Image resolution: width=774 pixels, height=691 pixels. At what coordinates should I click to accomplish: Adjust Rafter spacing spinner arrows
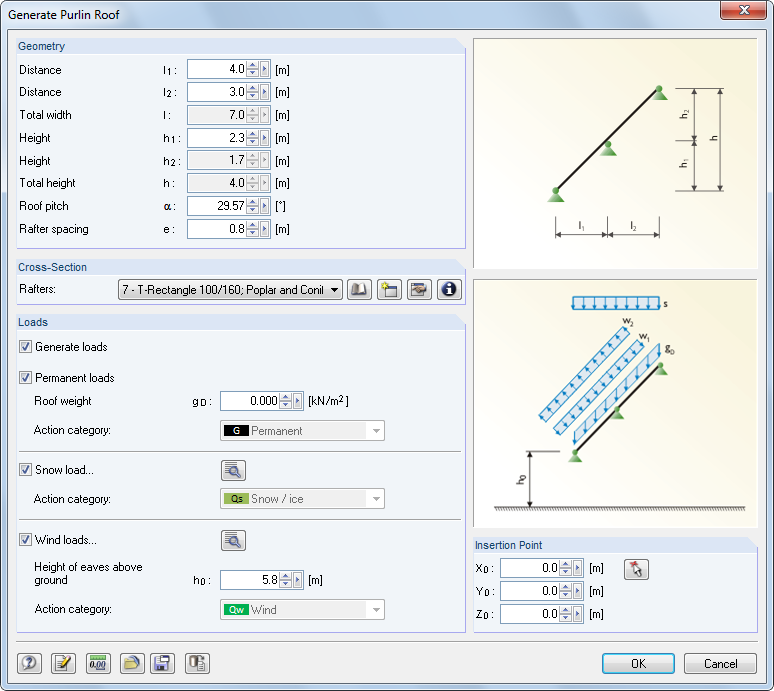[x=253, y=229]
